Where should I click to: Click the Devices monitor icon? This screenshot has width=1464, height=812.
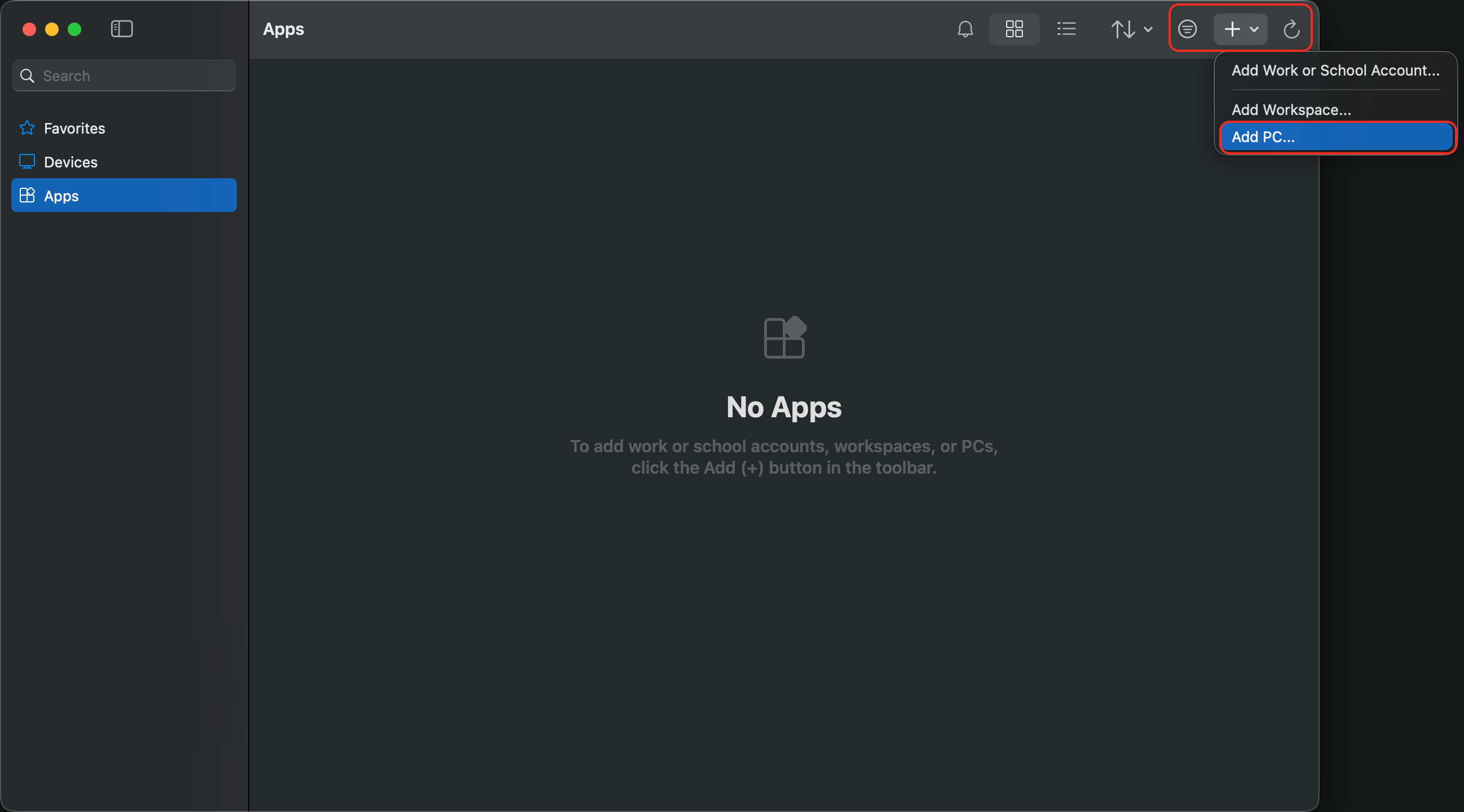(x=27, y=162)
